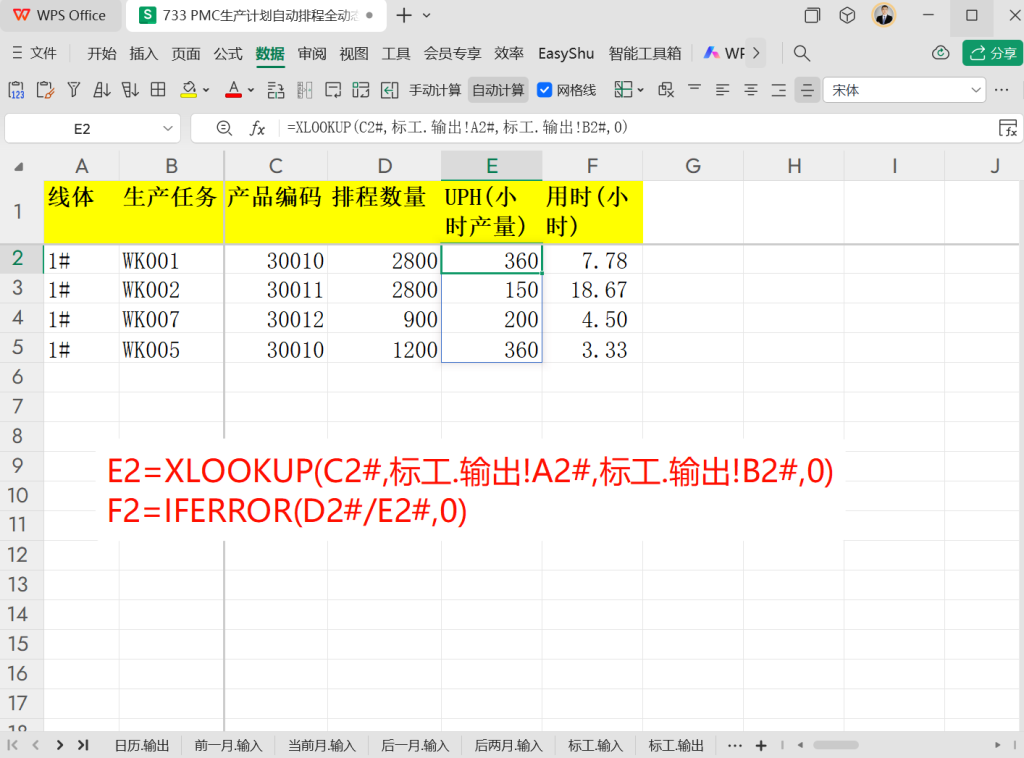Image resolution: width=1024 pixels, height=758 pixels.
Task: Go to next sheet arrow
Action: (59, 745)
